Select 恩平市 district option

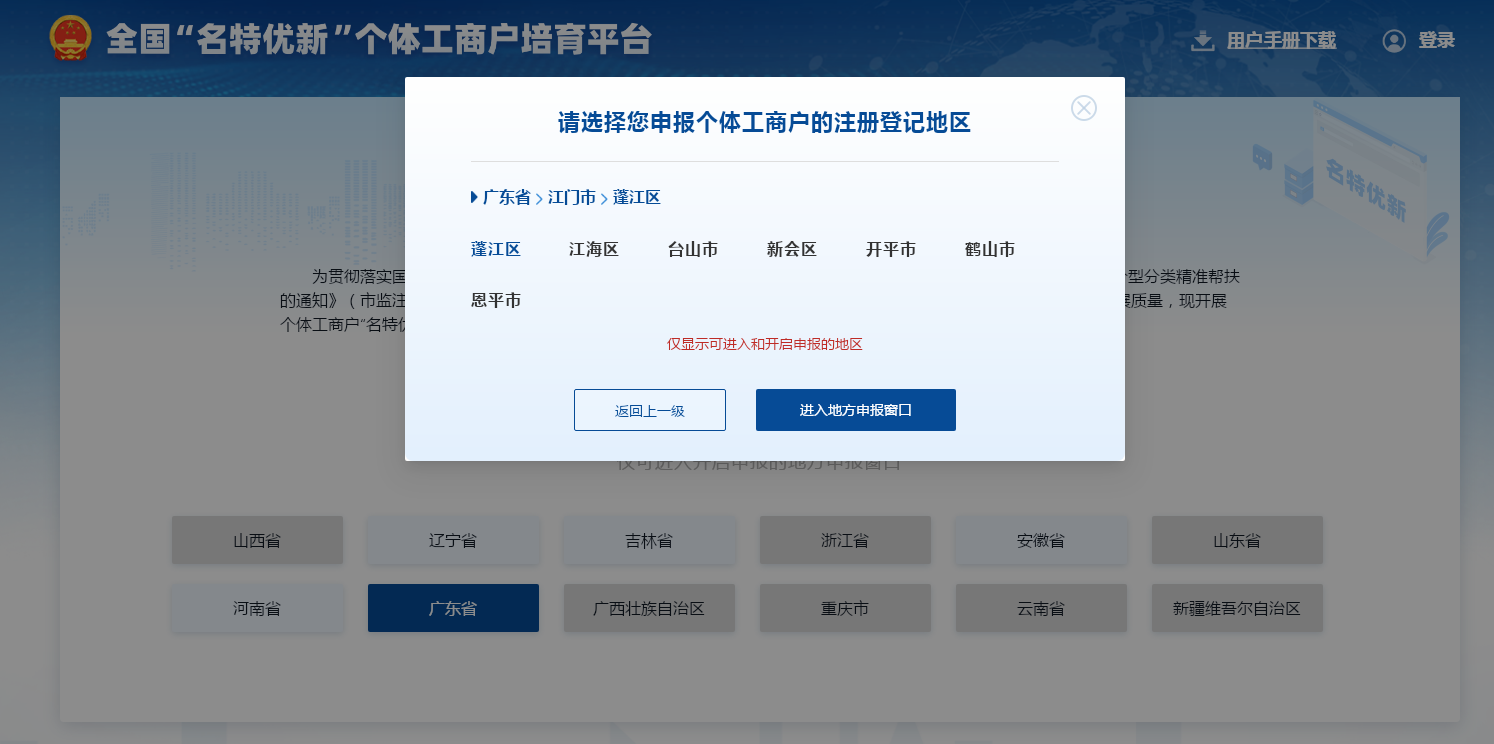coord(497,299)
